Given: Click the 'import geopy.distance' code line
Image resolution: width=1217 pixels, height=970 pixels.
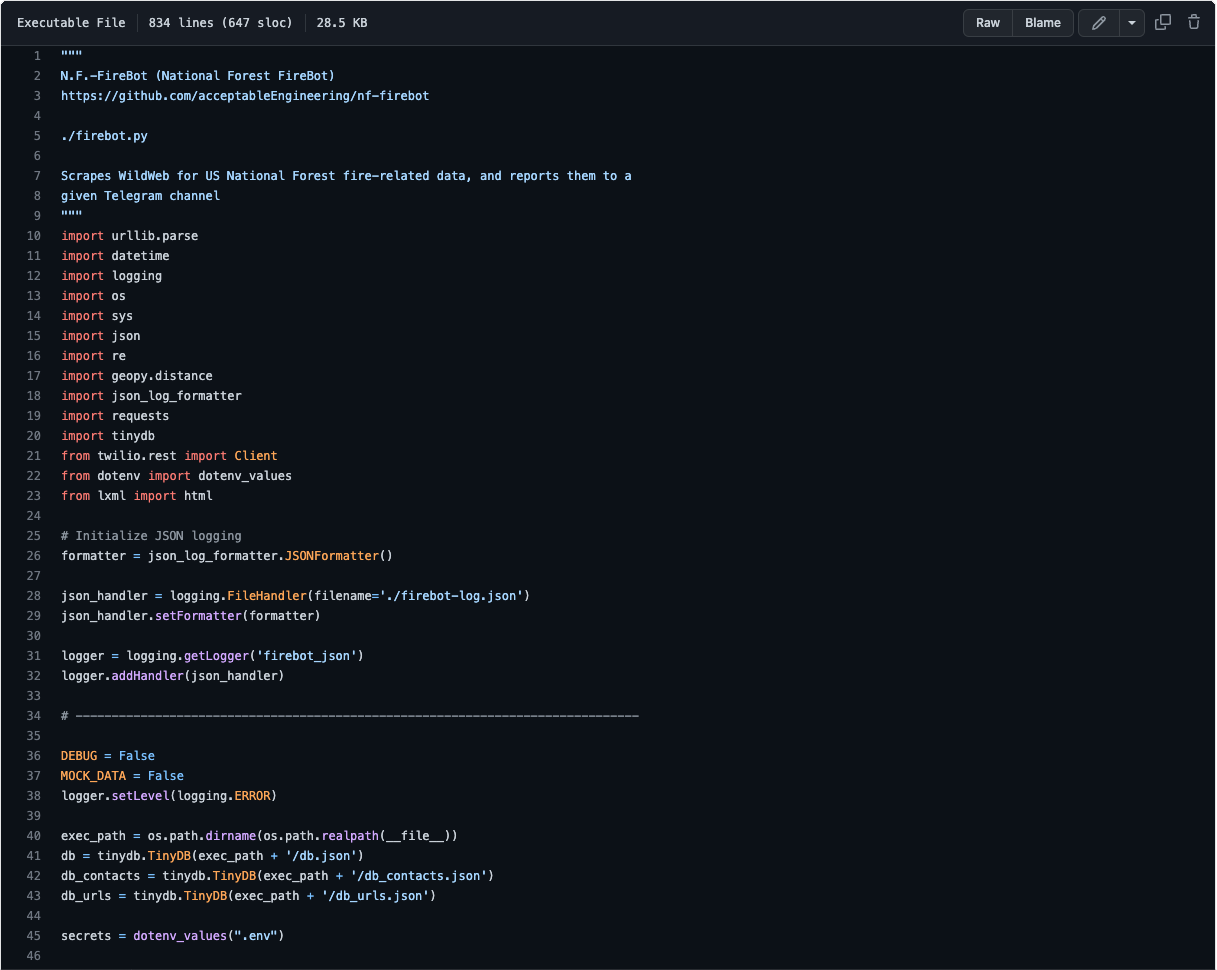Looking at the screenshot, I should [137, 376].
